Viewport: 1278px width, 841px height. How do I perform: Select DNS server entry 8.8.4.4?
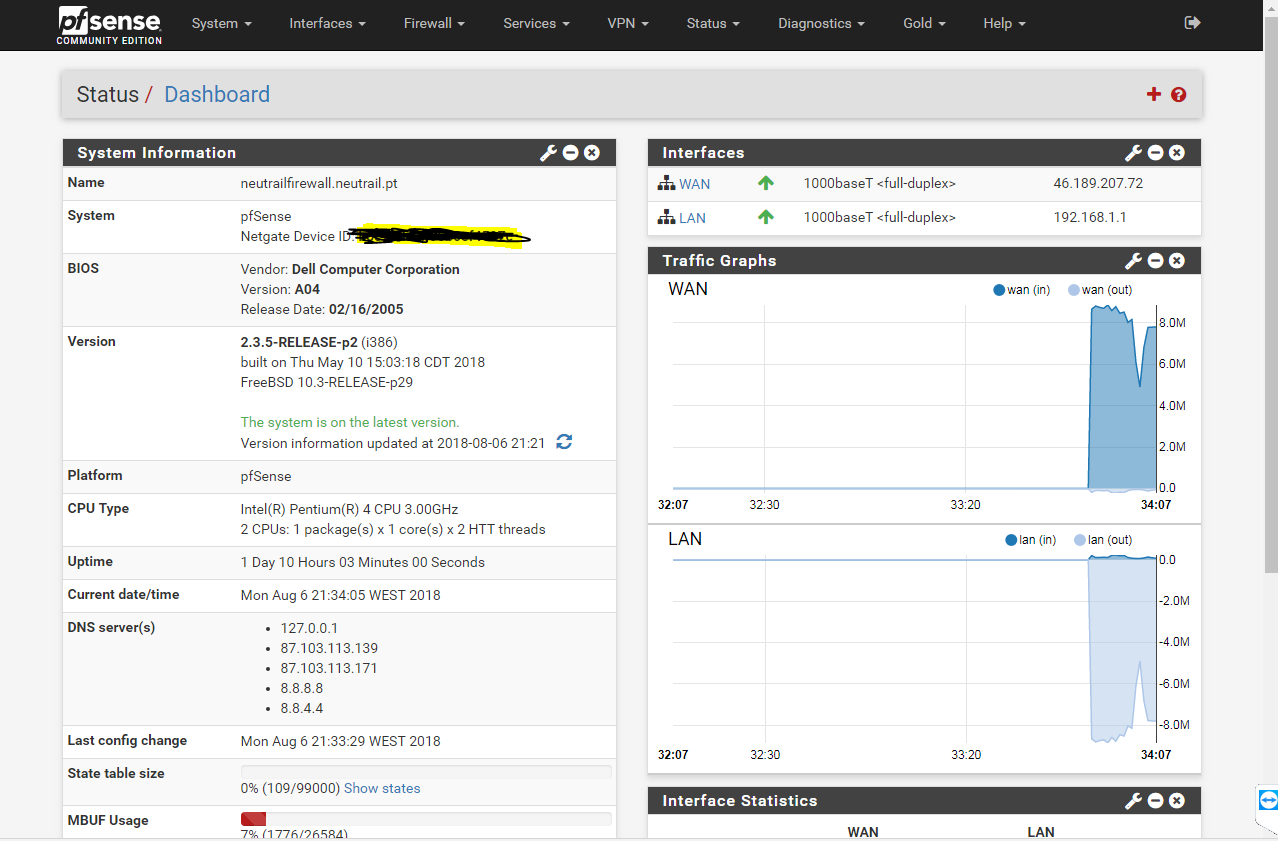pos(302,708)
